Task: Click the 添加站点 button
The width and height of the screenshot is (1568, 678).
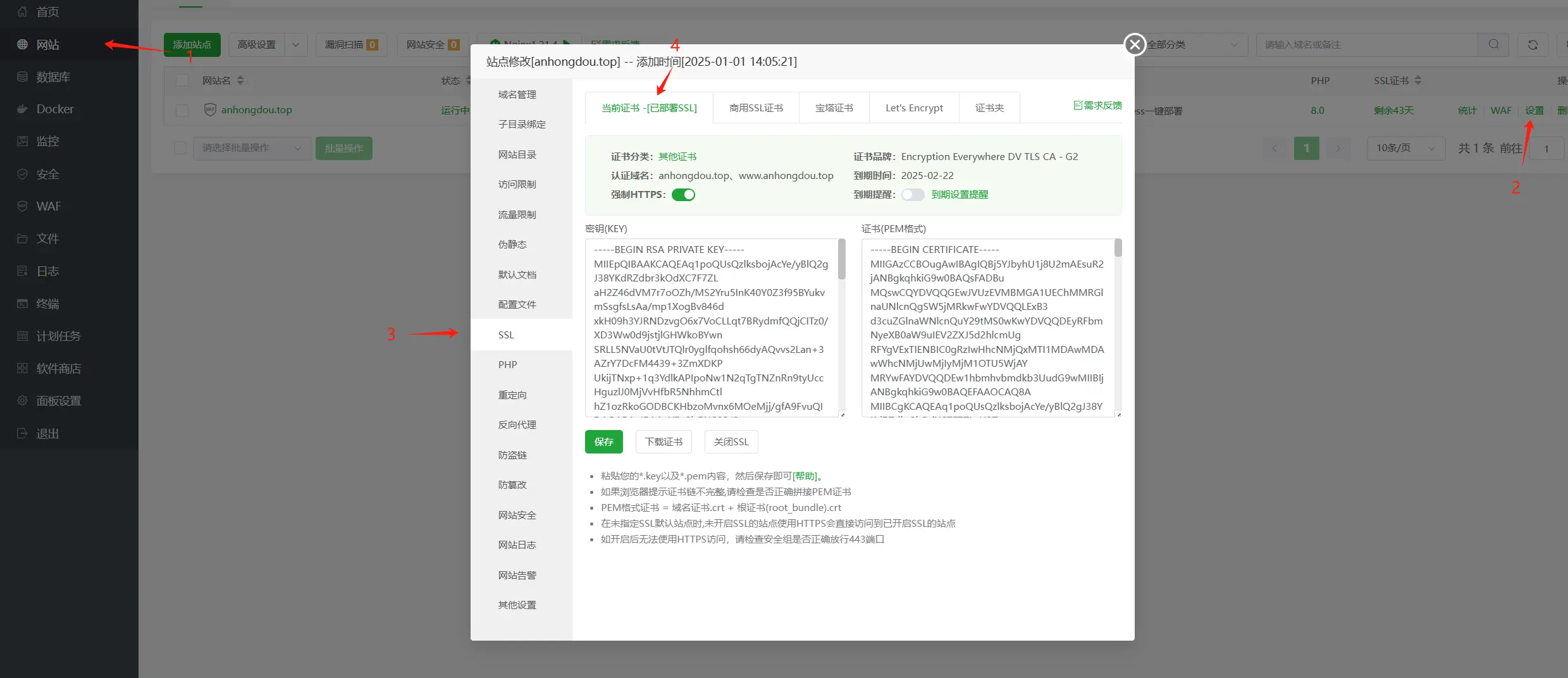Action: point(192,45)
